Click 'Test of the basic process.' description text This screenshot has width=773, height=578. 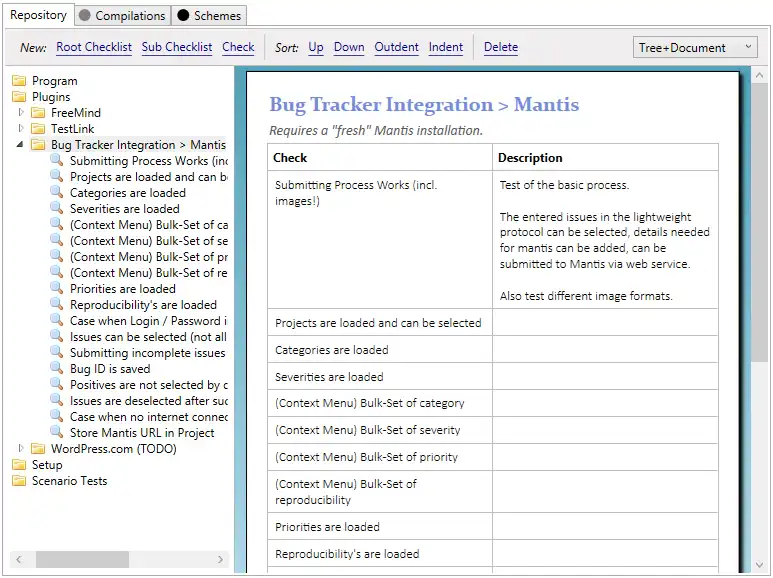pos(564,185)
